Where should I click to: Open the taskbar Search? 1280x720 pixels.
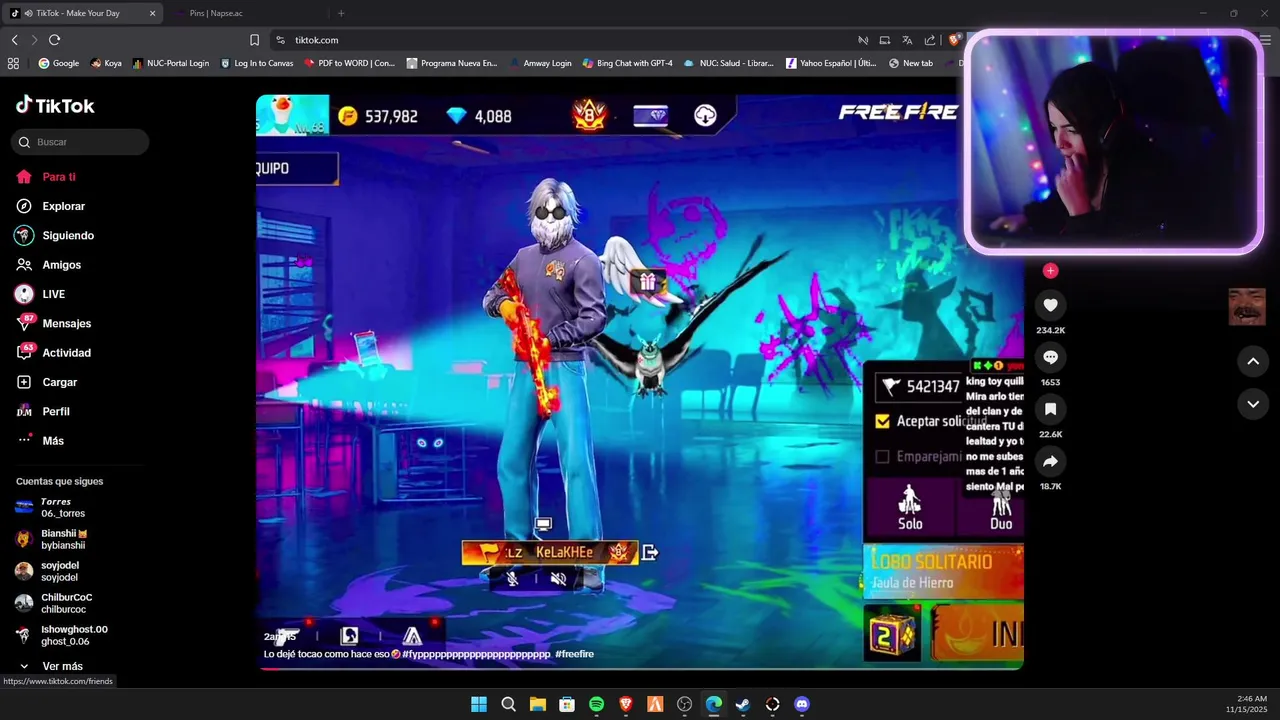point(508,704)
